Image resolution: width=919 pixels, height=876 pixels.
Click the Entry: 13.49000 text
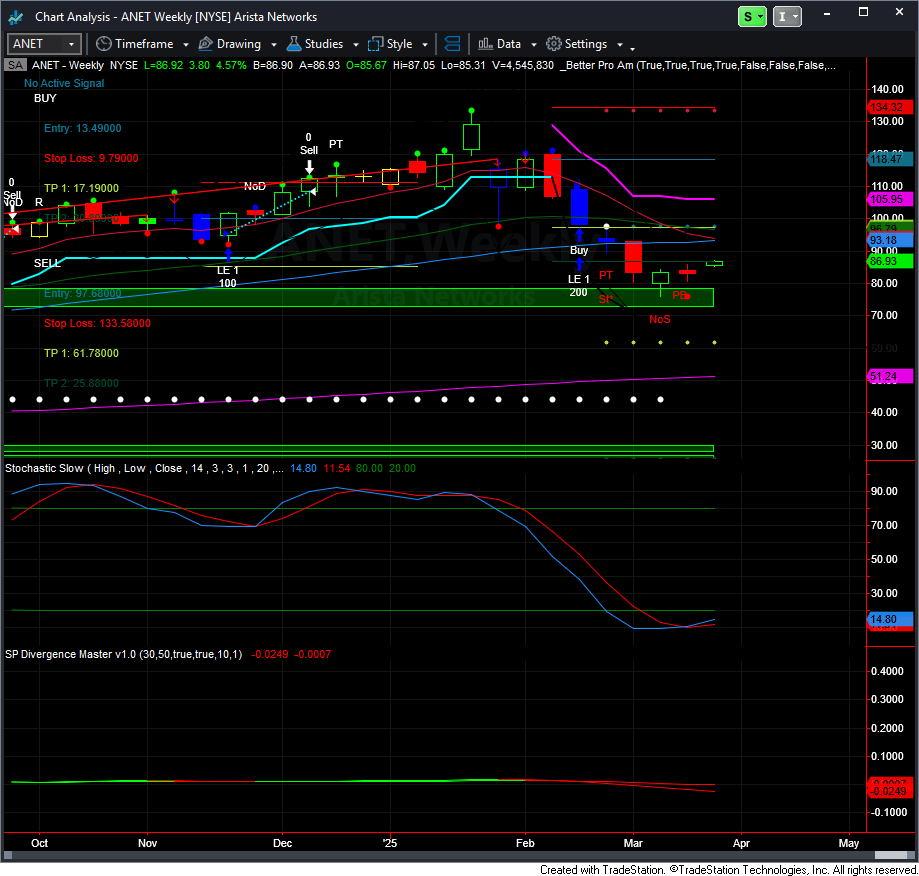point(83,128)
